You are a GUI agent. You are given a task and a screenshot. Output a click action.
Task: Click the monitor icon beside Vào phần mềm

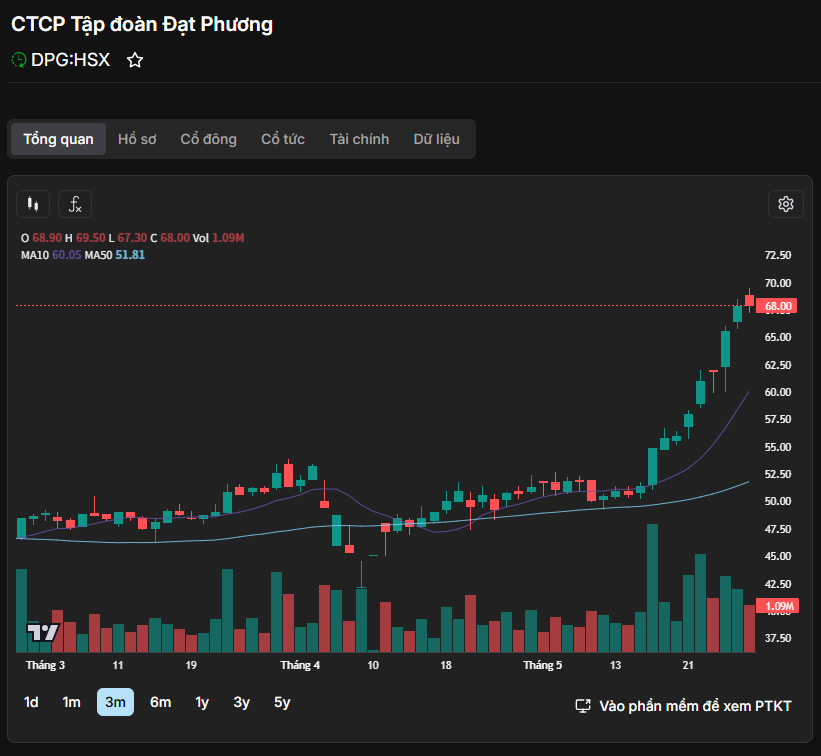(x=583, y=706)
